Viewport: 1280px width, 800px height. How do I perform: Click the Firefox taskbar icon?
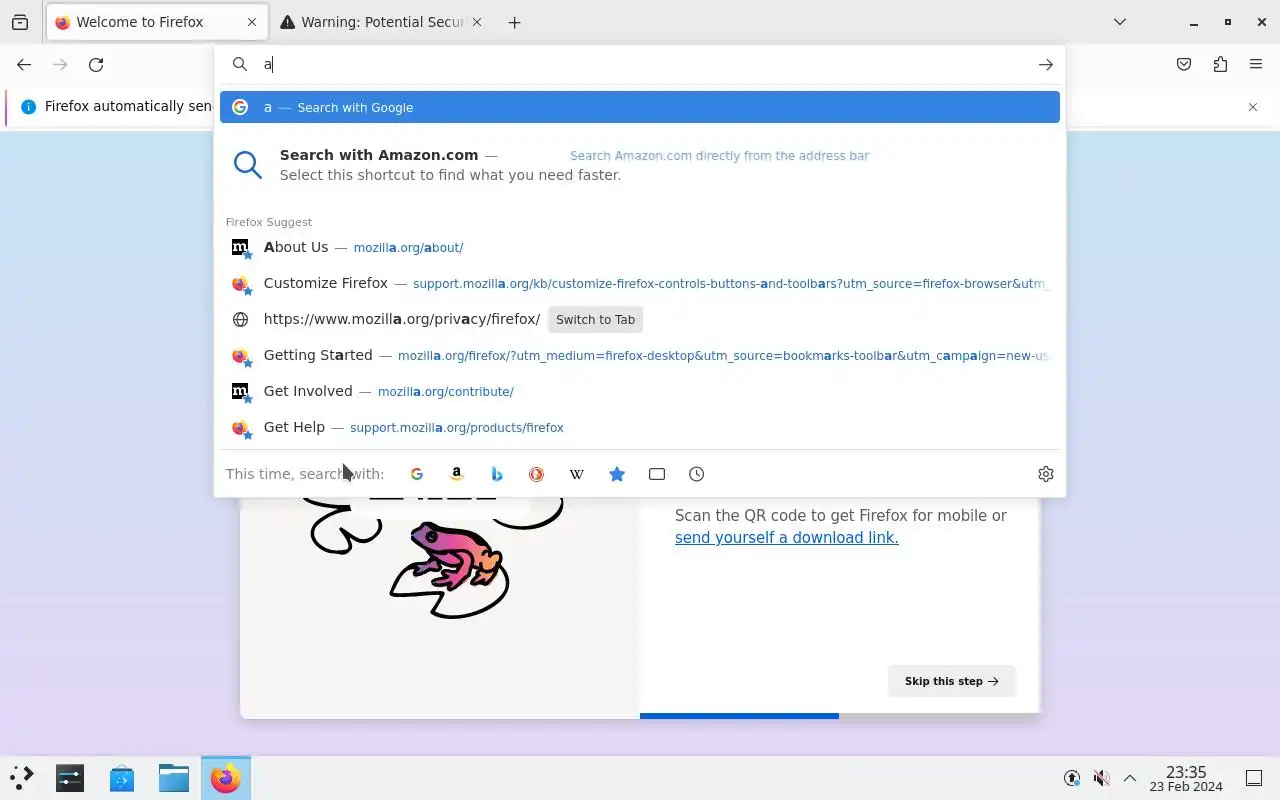[x=226, y=778]
